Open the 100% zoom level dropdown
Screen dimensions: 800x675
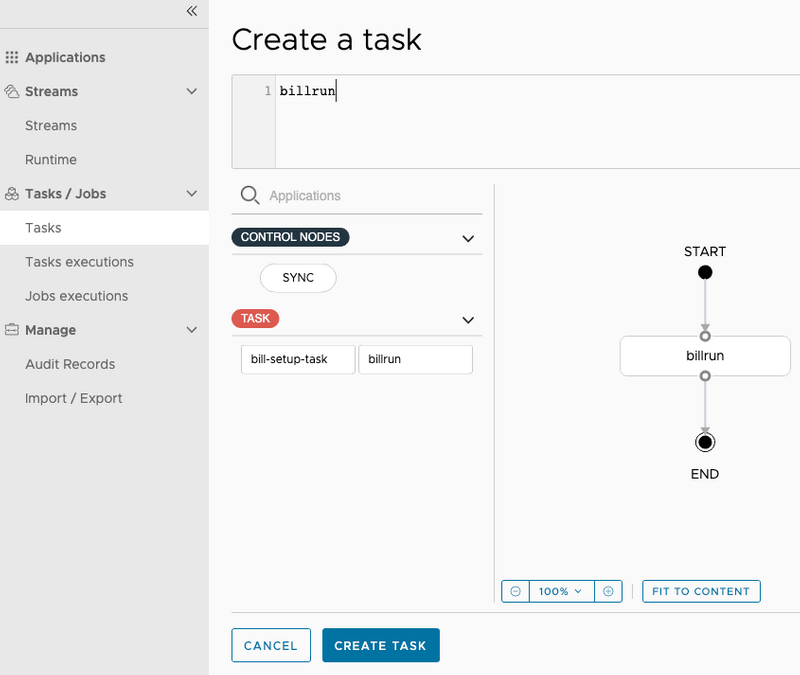click(561, 591)
